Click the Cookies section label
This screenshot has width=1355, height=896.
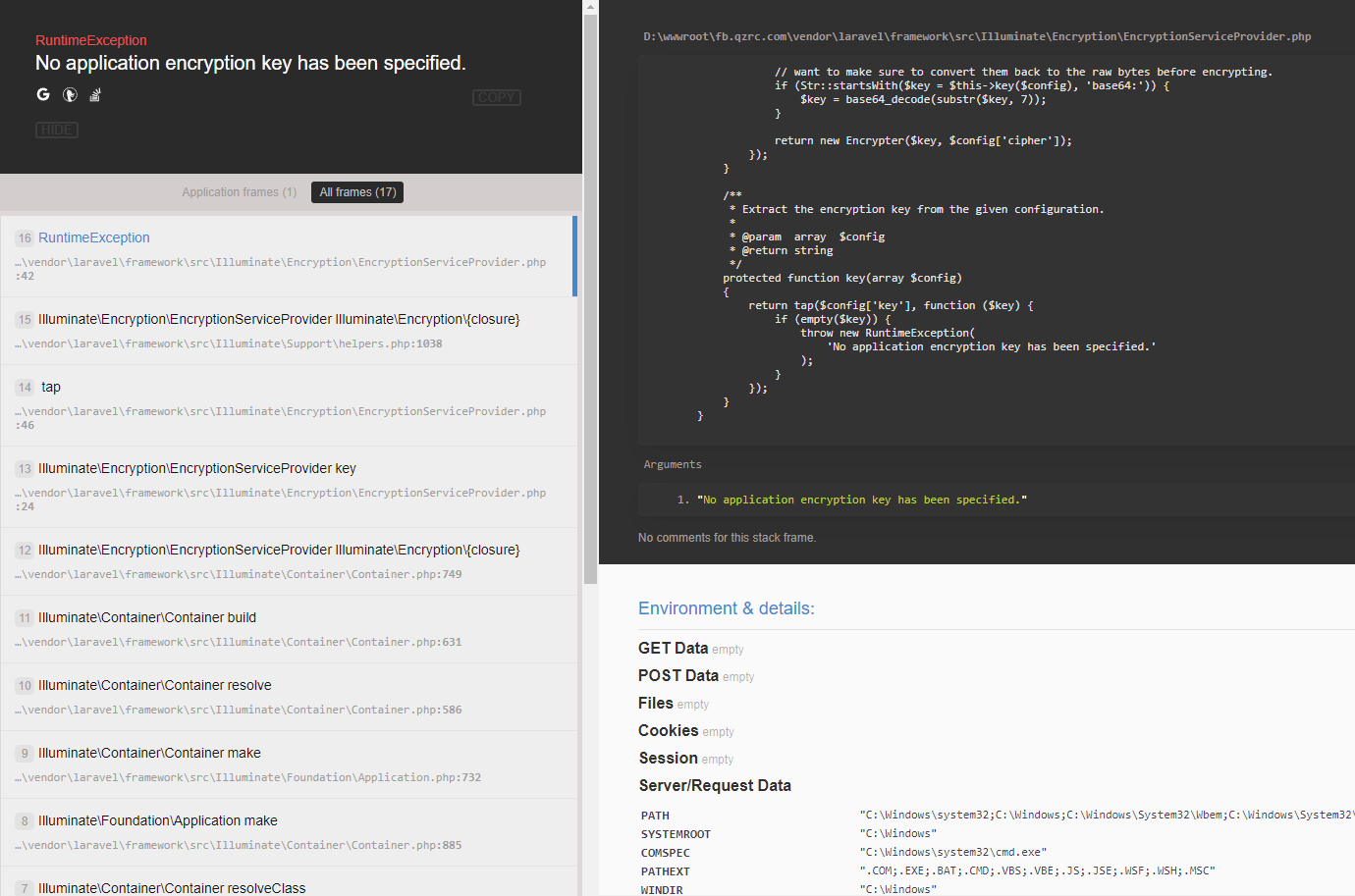pos(669,730)
